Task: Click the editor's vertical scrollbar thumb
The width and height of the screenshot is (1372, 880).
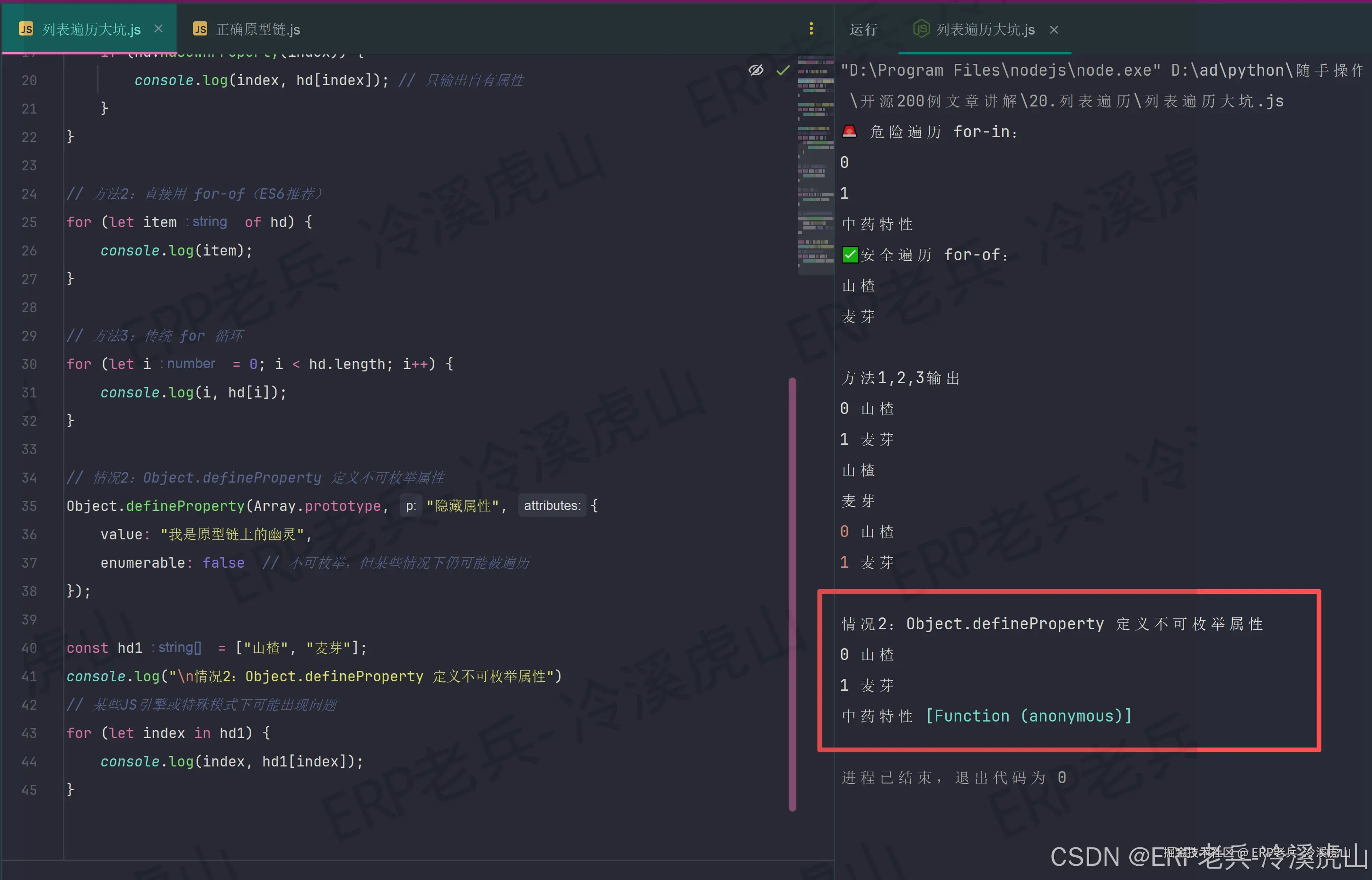Action: 792,593
